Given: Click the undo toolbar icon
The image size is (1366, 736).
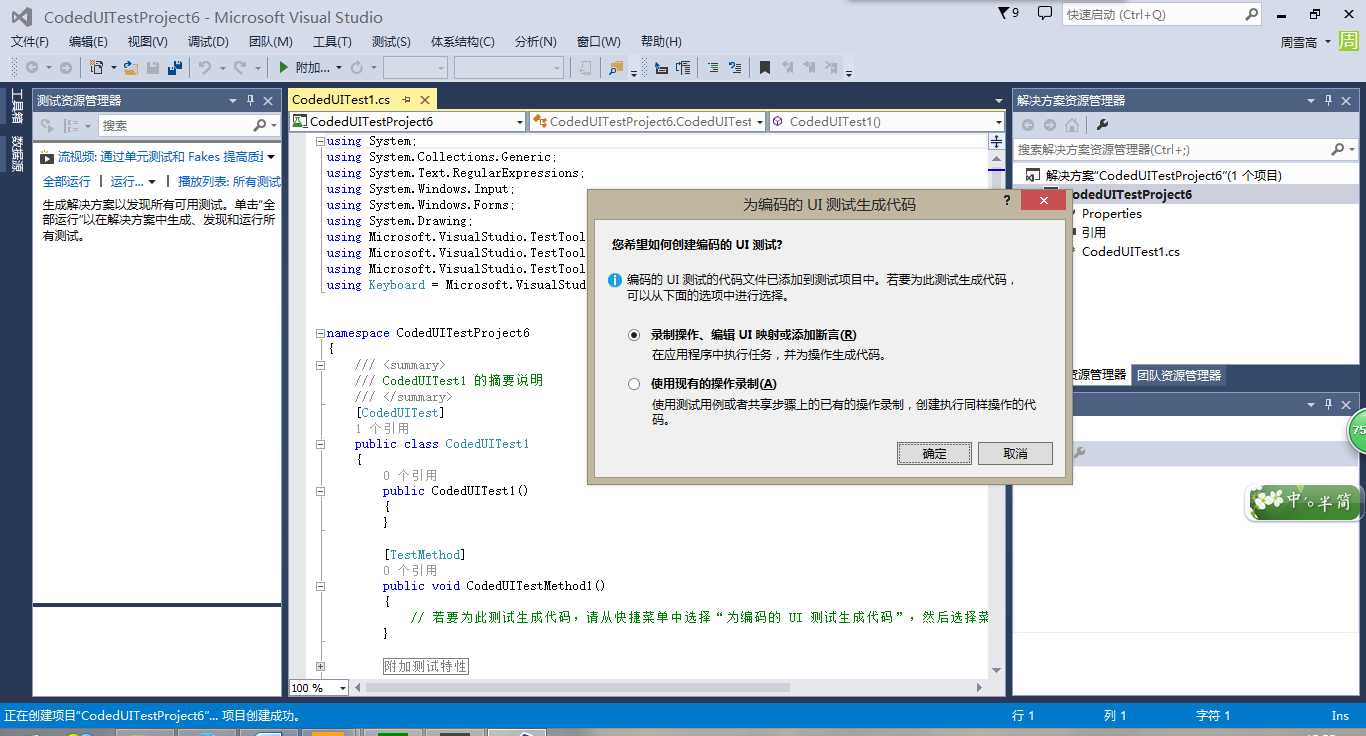Looking at the screenshot, I should coord(205,68).
